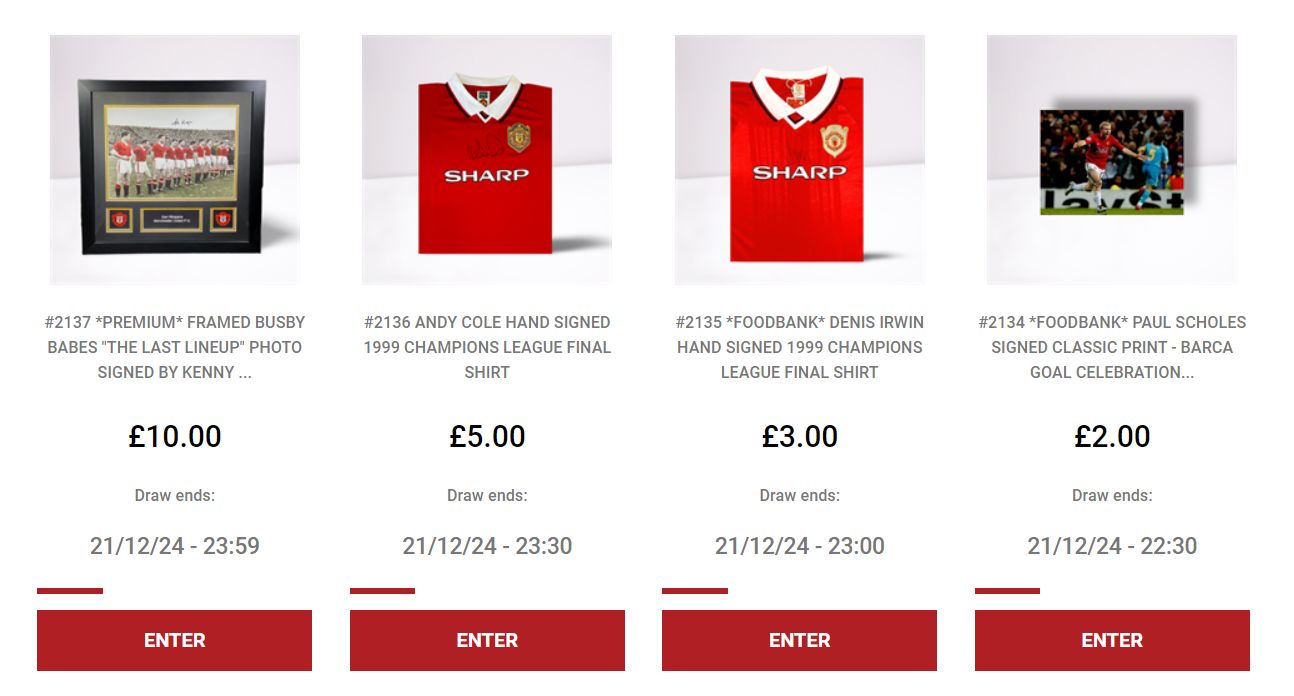Screen dimensions: 1294x696
Task: Click the progress bar under the 22:30 draw
Action: pyautogui.click(x=1007, y=591)
